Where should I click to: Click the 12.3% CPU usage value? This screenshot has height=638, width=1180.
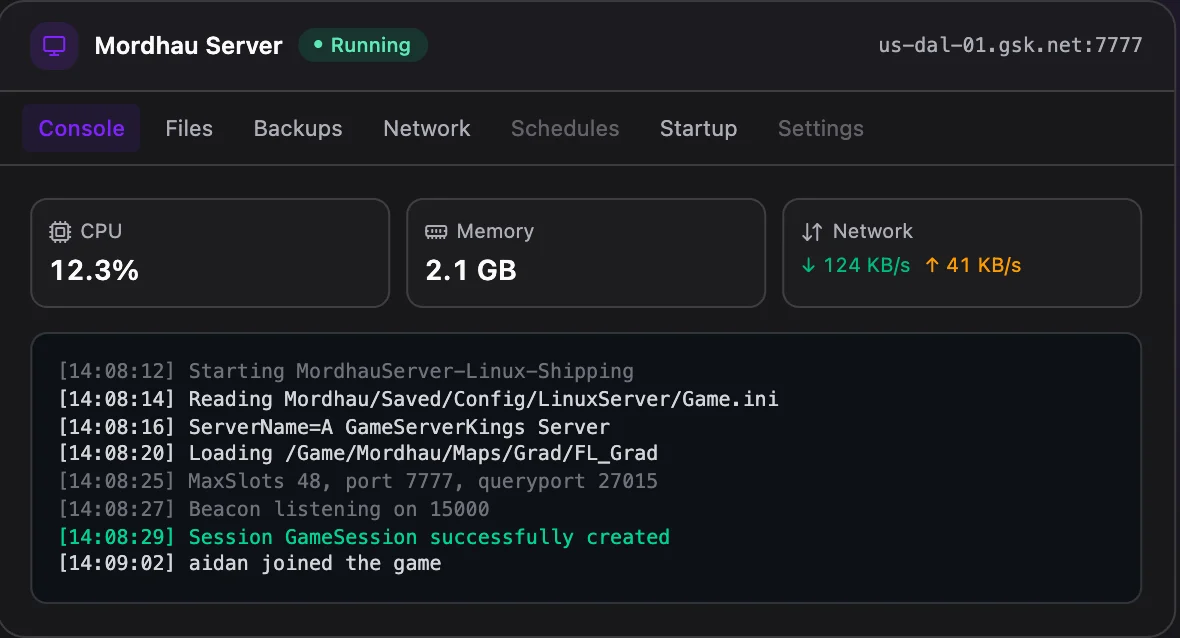[x=94, y=270]
